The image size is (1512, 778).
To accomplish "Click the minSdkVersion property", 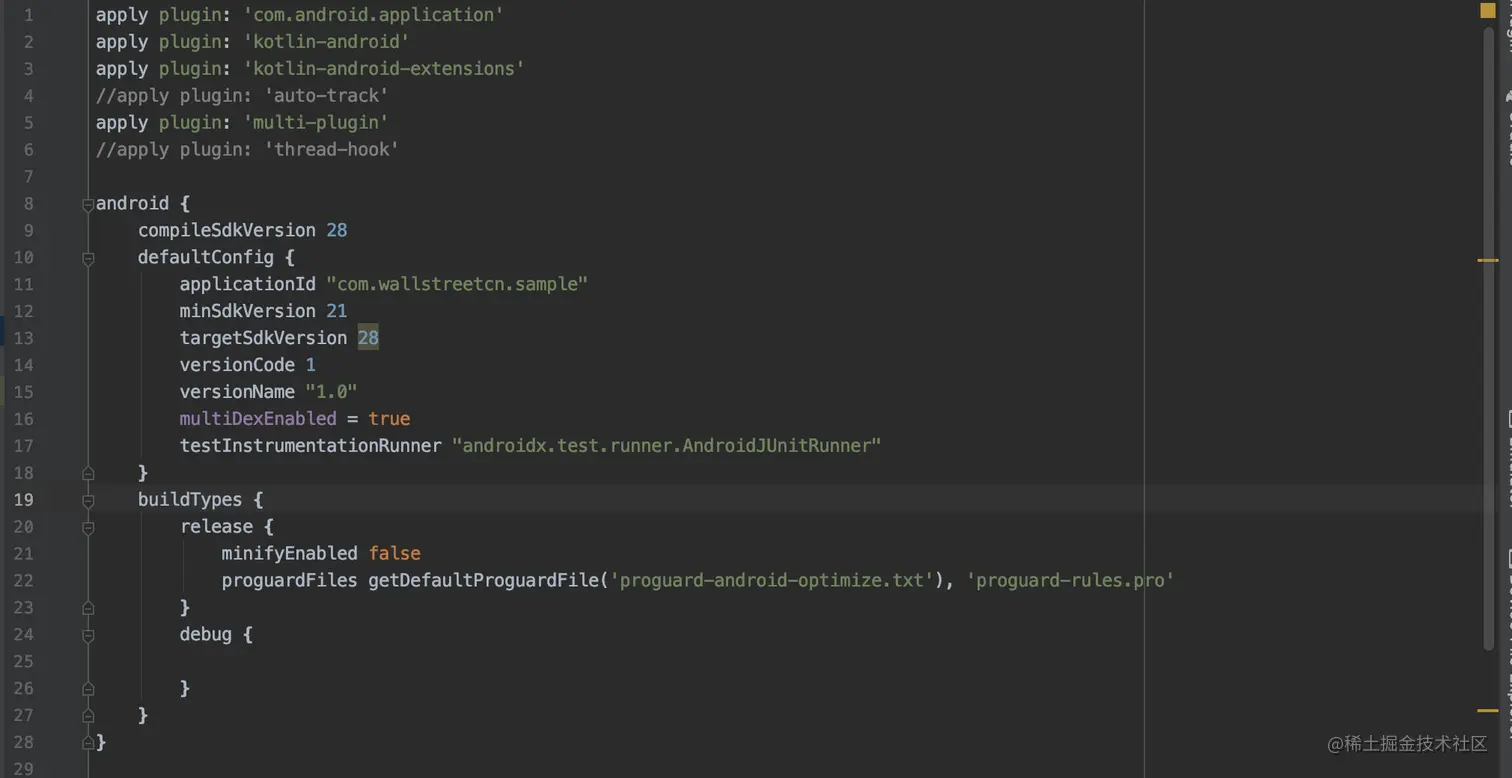I will (x=248, y=312).
